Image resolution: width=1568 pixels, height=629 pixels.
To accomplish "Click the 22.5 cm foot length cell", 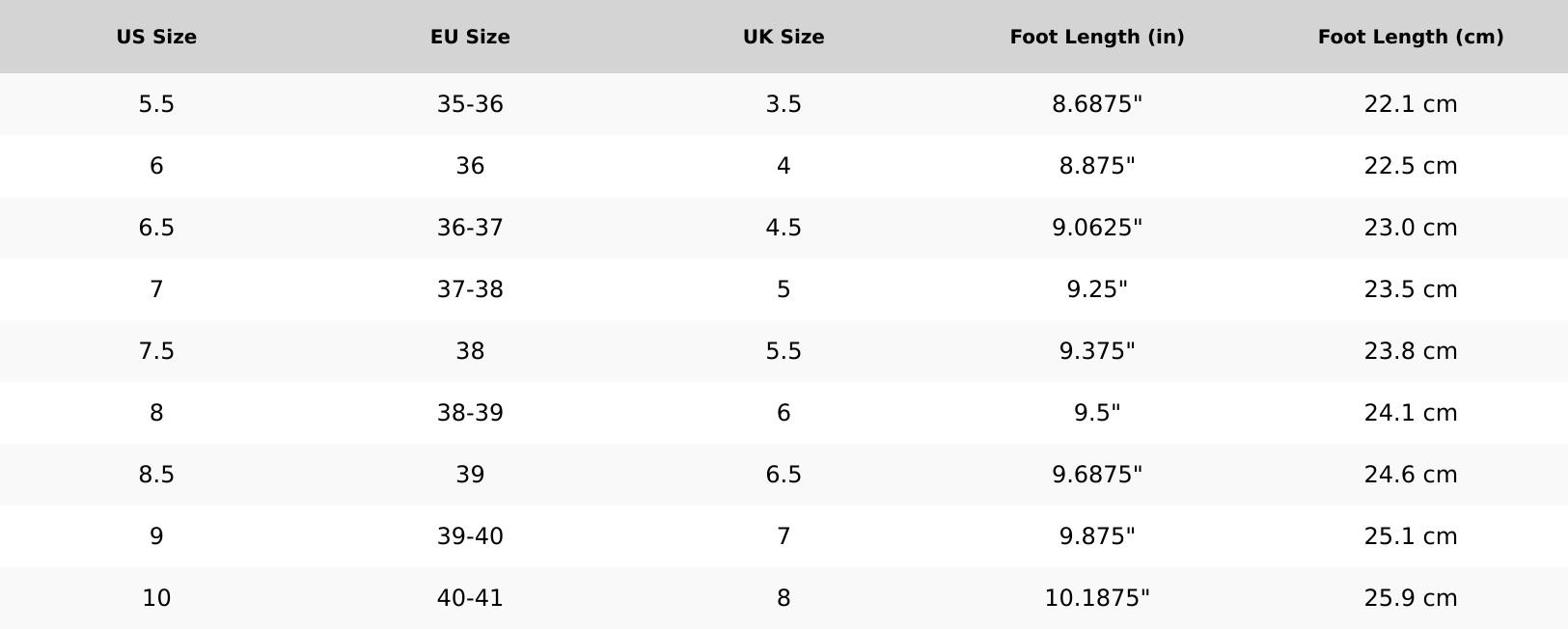I will [1411, 166].
